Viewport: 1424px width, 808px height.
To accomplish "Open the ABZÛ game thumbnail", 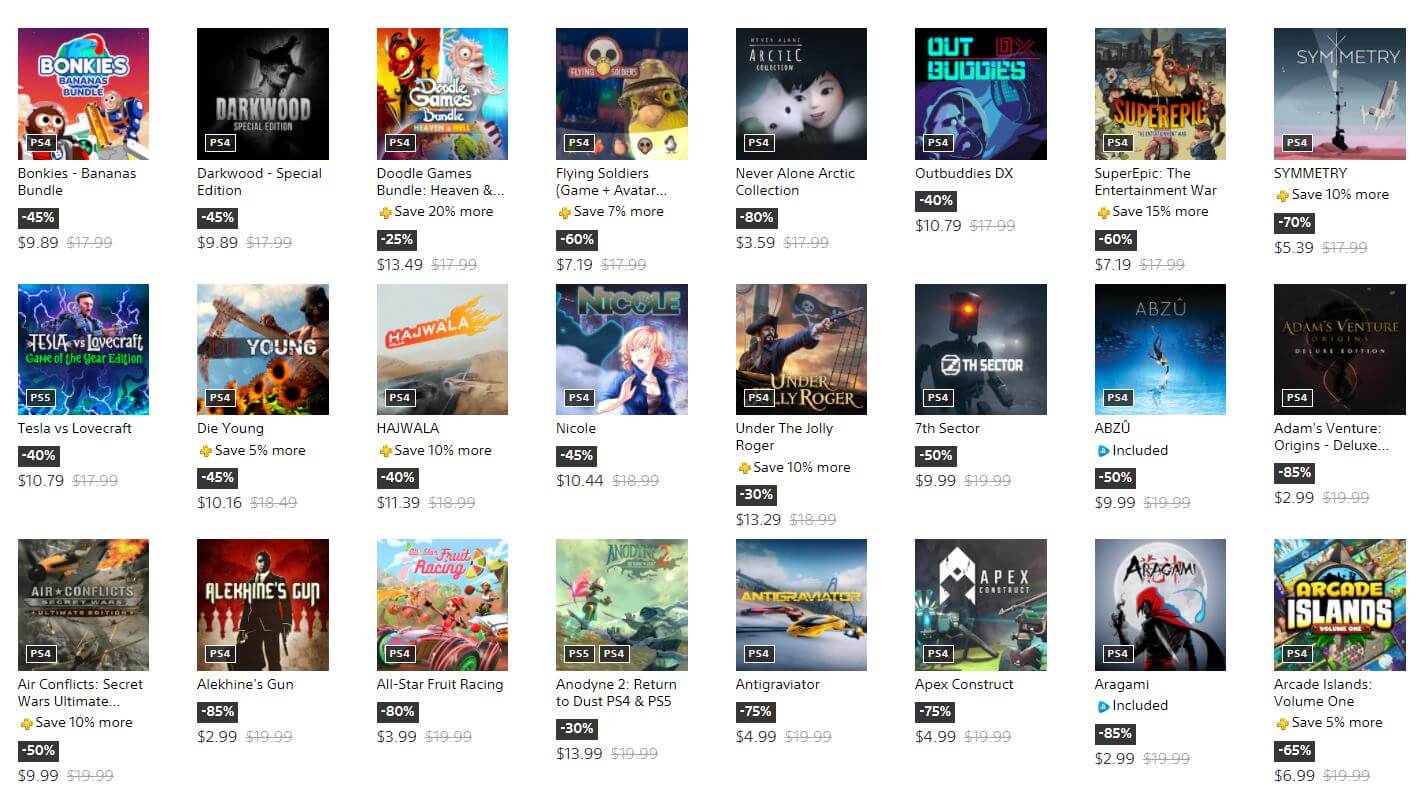I will (x=1160, y=349).
